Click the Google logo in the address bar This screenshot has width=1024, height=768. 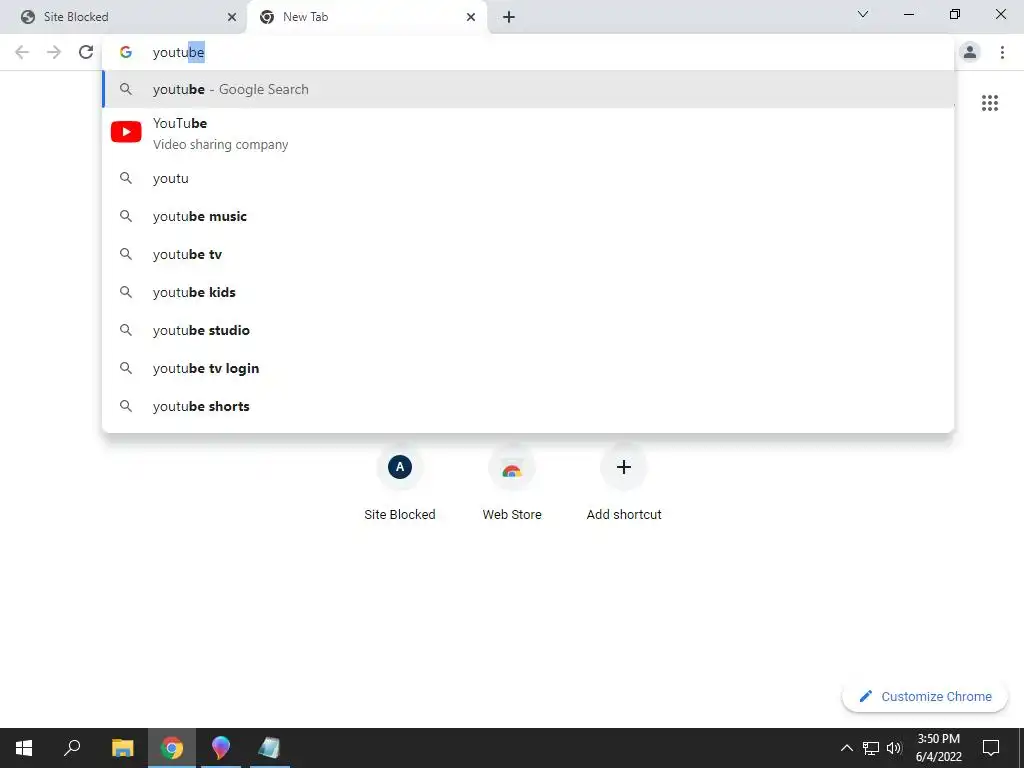126,52
